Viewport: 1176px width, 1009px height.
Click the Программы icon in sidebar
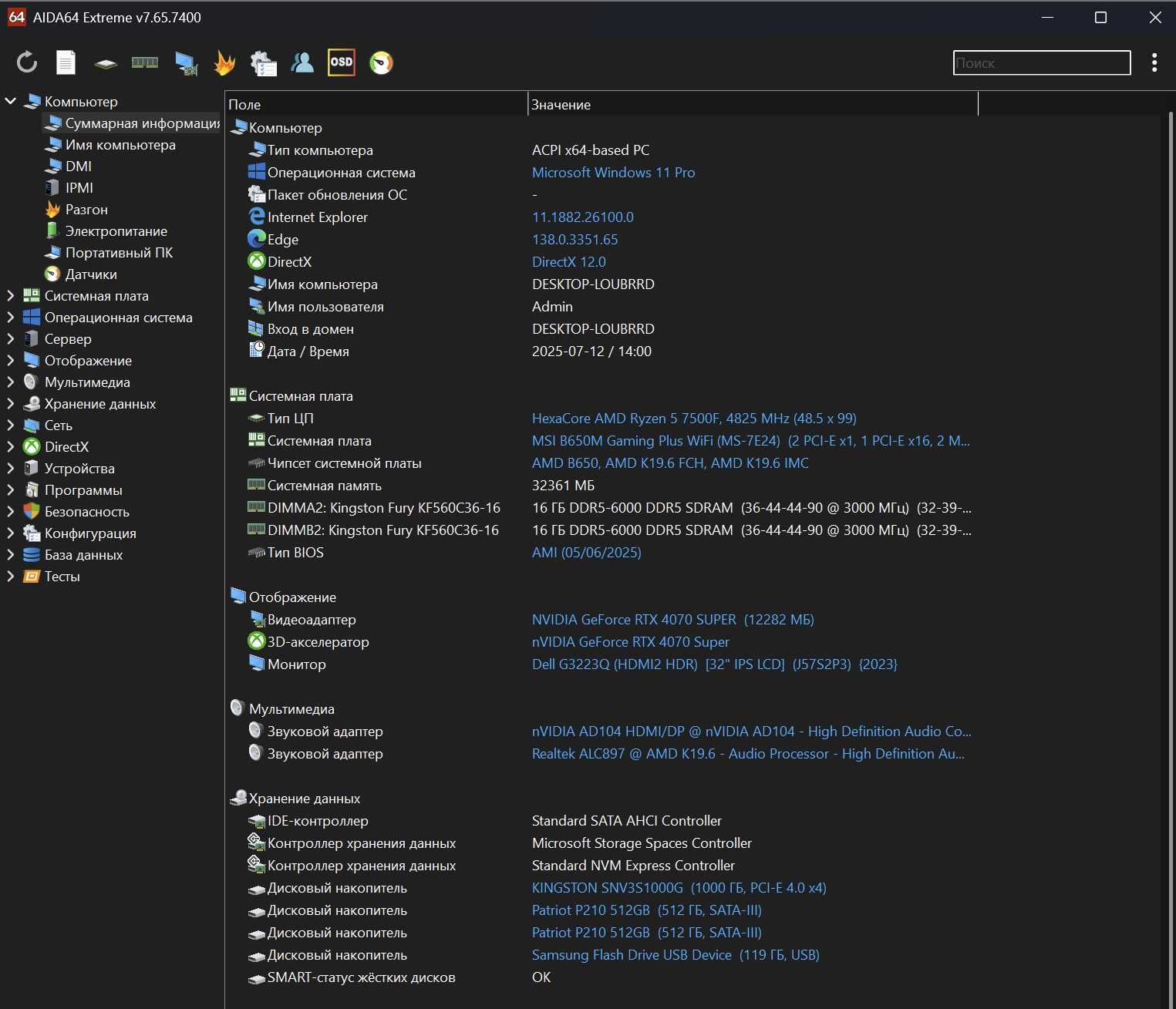(x=32, y=490)
